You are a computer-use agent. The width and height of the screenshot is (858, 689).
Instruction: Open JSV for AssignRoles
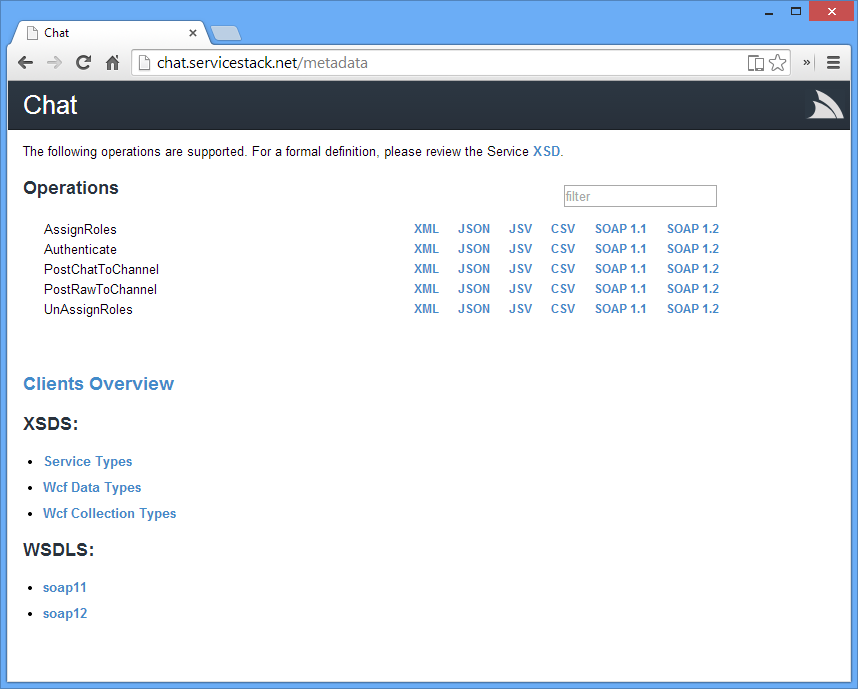tap(520, 229)
